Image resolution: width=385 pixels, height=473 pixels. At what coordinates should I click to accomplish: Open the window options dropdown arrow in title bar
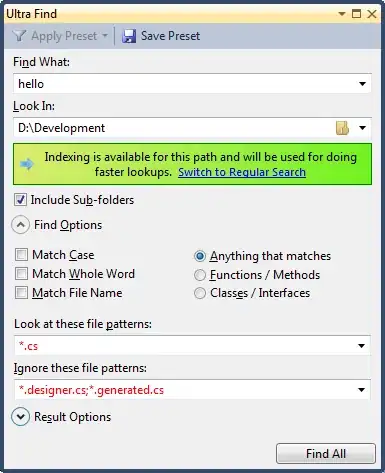click(x=342, y=14)
